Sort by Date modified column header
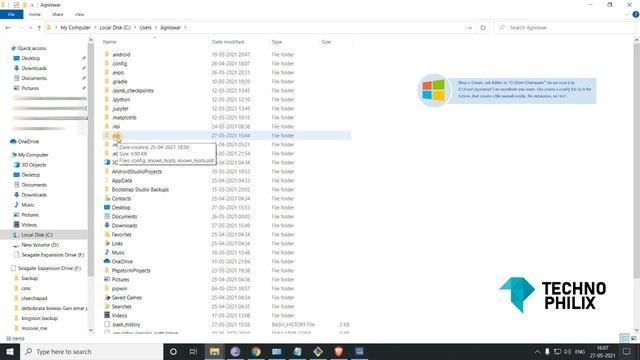640x360 pixels. (x=228, y=42)
